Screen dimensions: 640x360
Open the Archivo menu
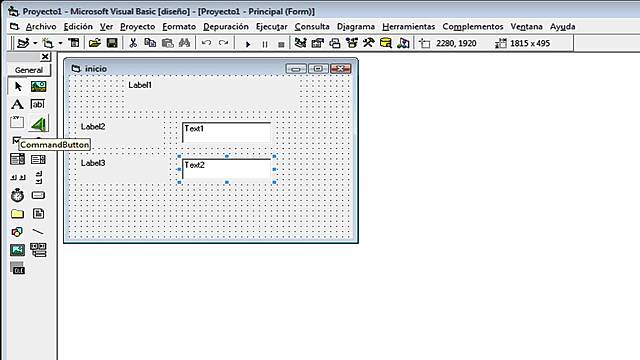click(x=41, y=27)
